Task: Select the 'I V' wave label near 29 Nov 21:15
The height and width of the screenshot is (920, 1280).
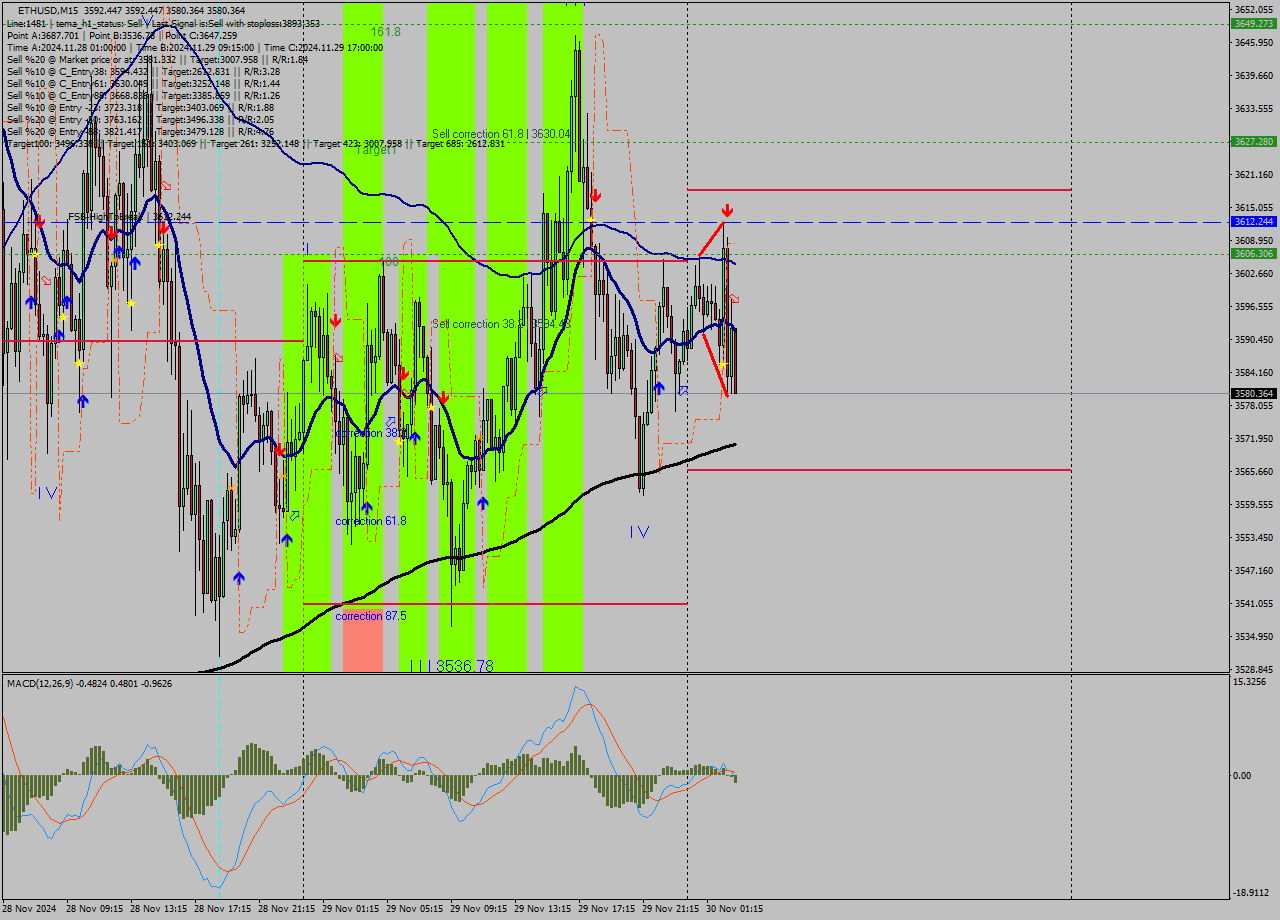Action: coord(640,532)
